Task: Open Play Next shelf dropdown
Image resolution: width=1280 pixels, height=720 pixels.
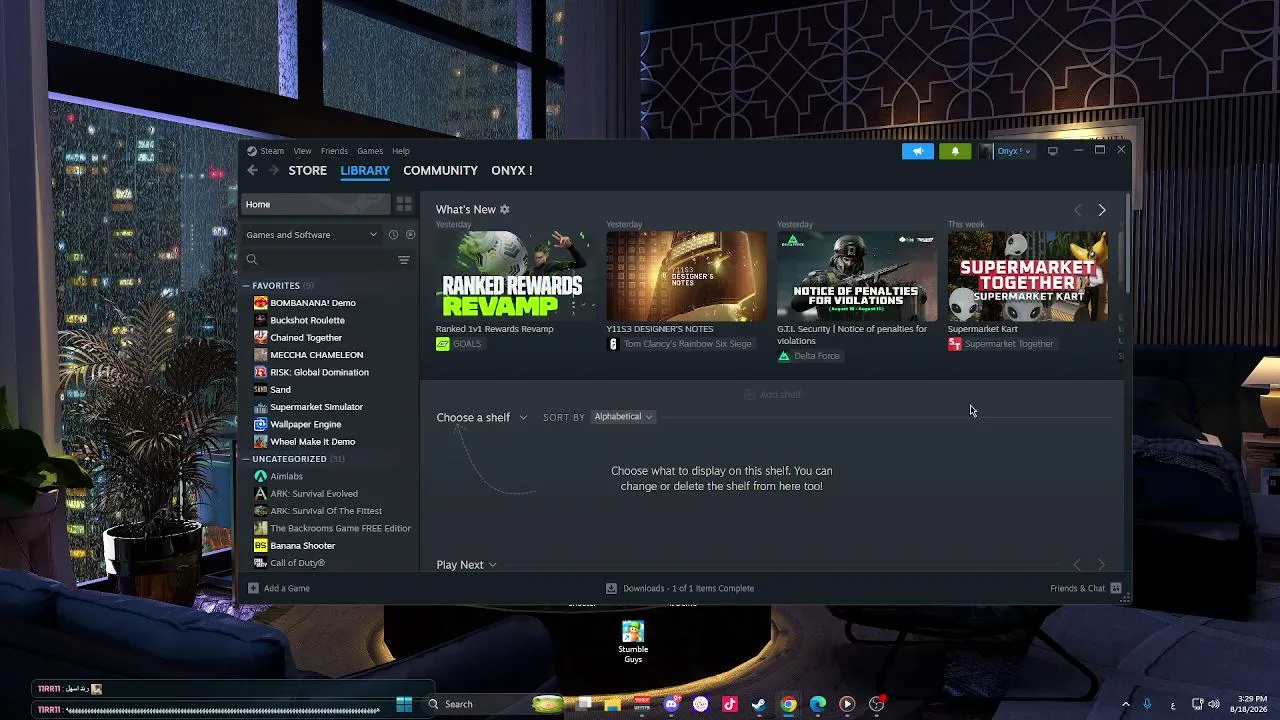Action: coord(466,565)
